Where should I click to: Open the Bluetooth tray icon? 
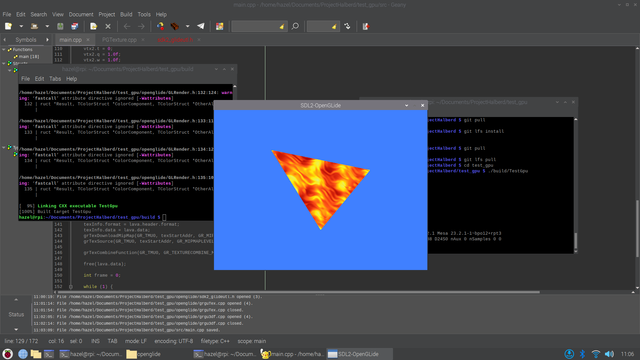(x=583, y=354)
